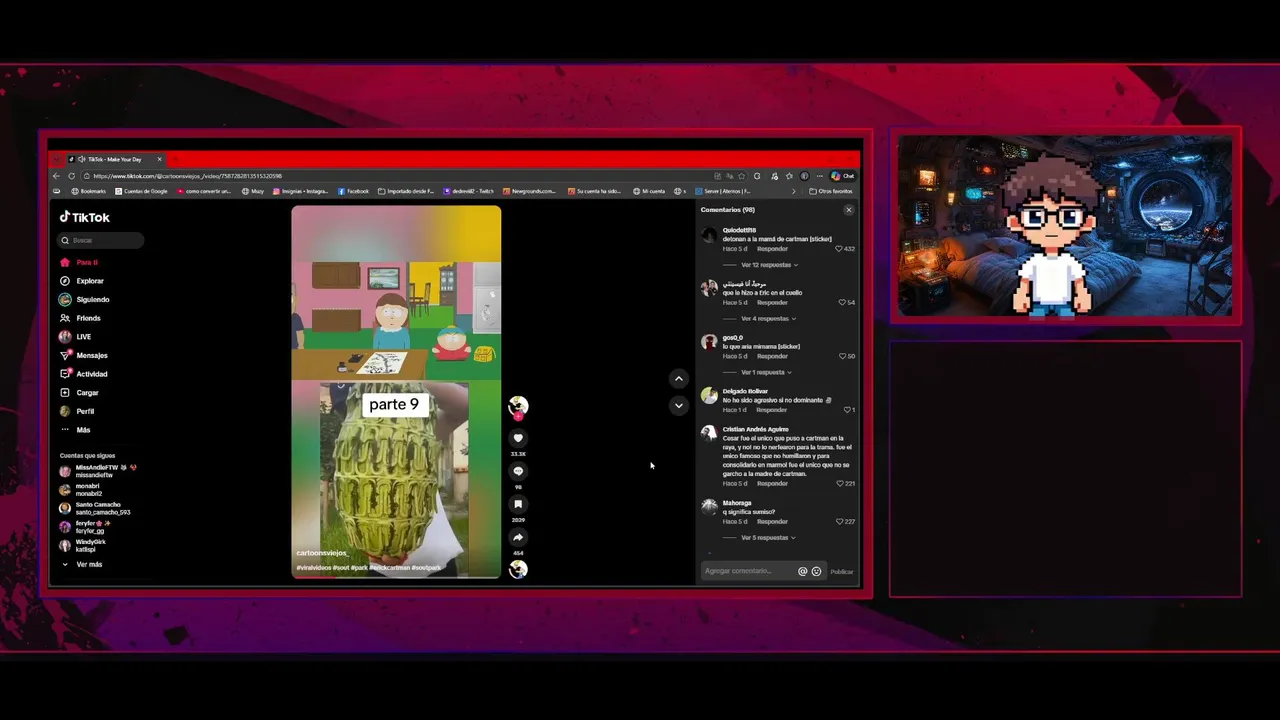Click the Buscar search field
The width and height of the screenshot is (1280, 720).
click(101, 240)
